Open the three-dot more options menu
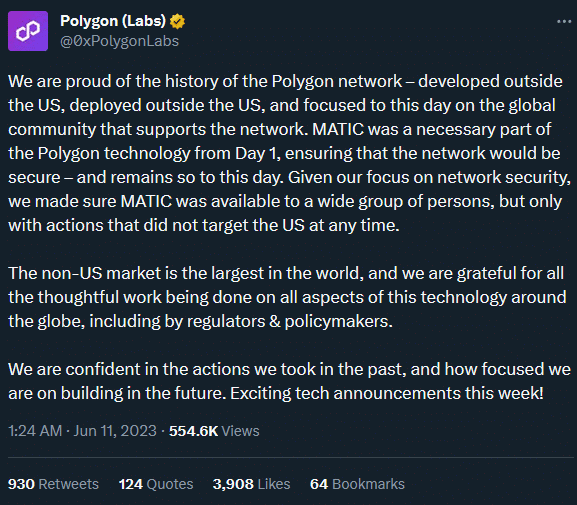 [x=564, y=22]
